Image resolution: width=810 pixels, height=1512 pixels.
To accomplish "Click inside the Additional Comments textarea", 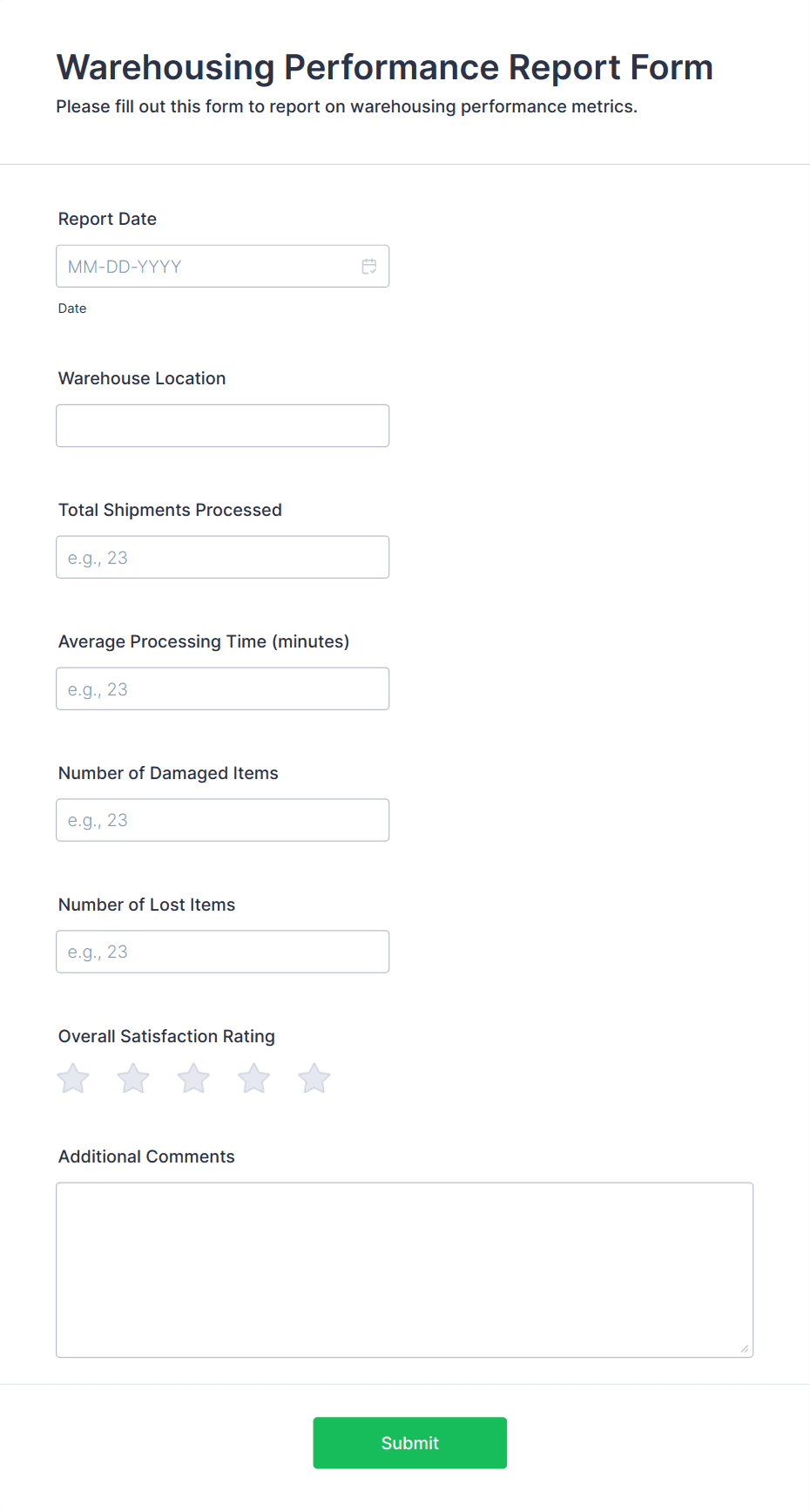I will pyautogui.click(x=405, y=1270).
